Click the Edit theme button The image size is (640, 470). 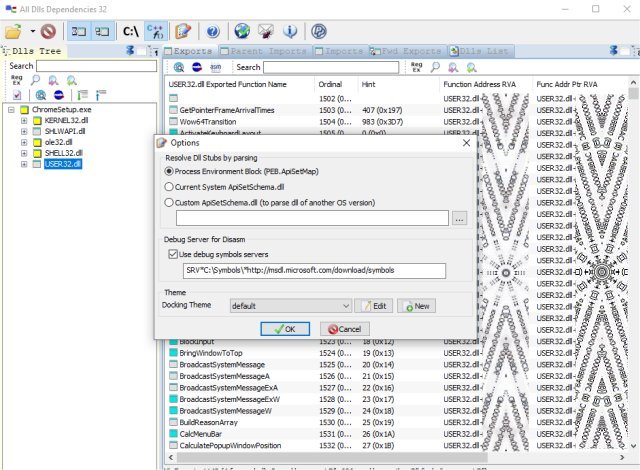coord(374,306)
